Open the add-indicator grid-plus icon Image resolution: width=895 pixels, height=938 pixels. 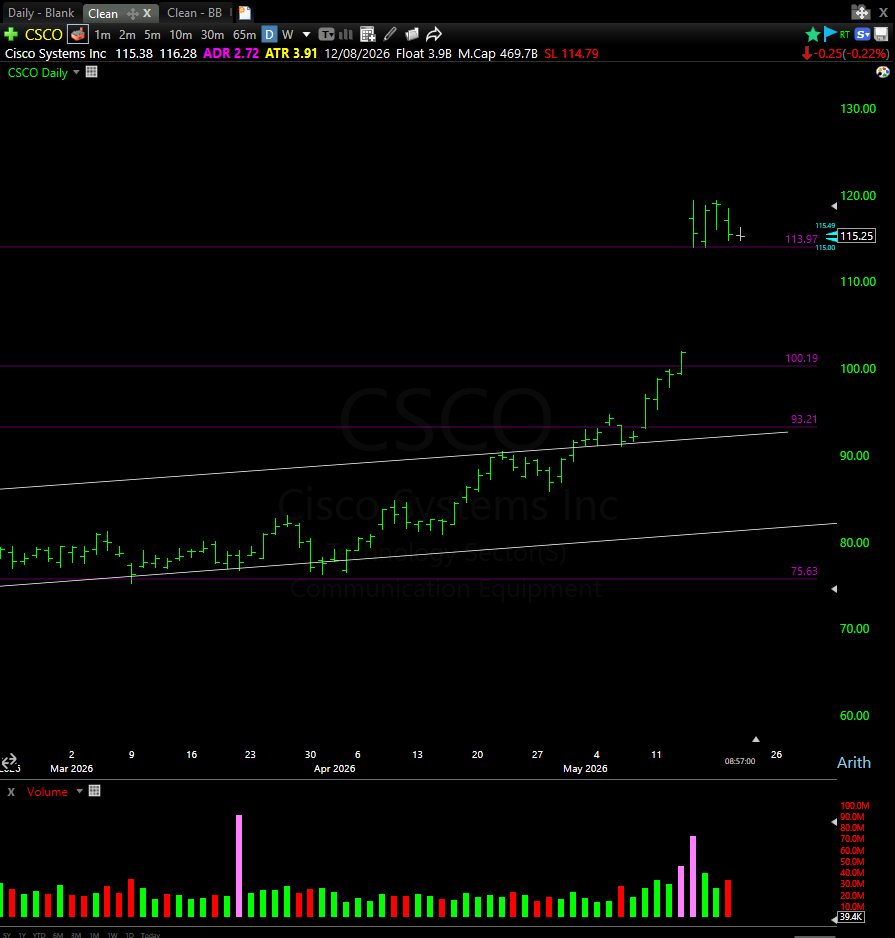(368, 34)
